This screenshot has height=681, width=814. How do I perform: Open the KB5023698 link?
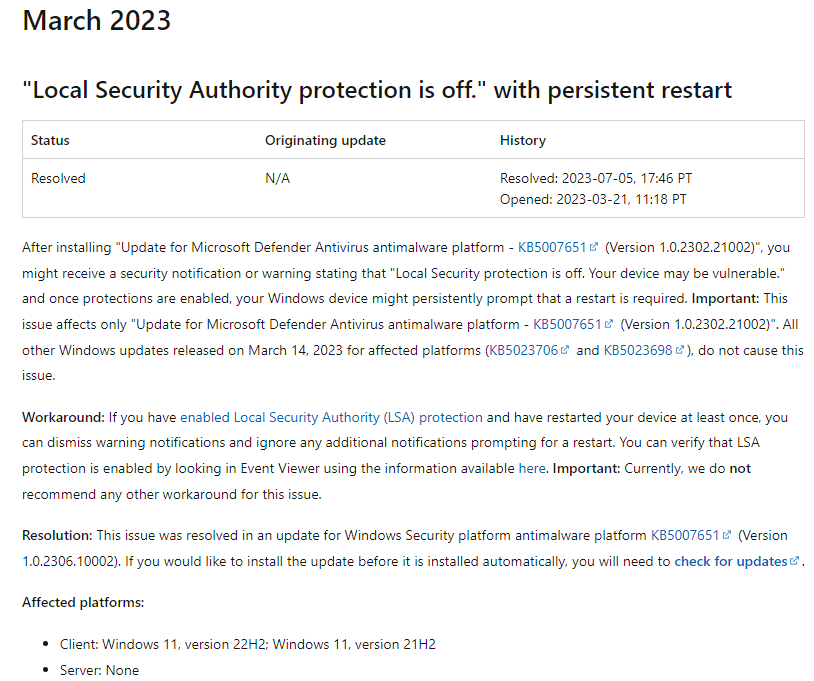(x=638, y=350)
